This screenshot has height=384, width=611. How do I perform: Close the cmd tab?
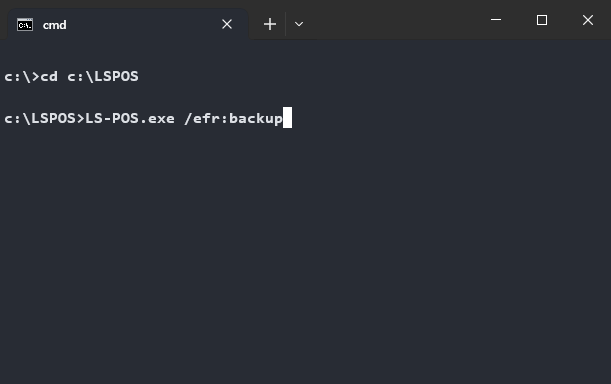pos(227,24)
